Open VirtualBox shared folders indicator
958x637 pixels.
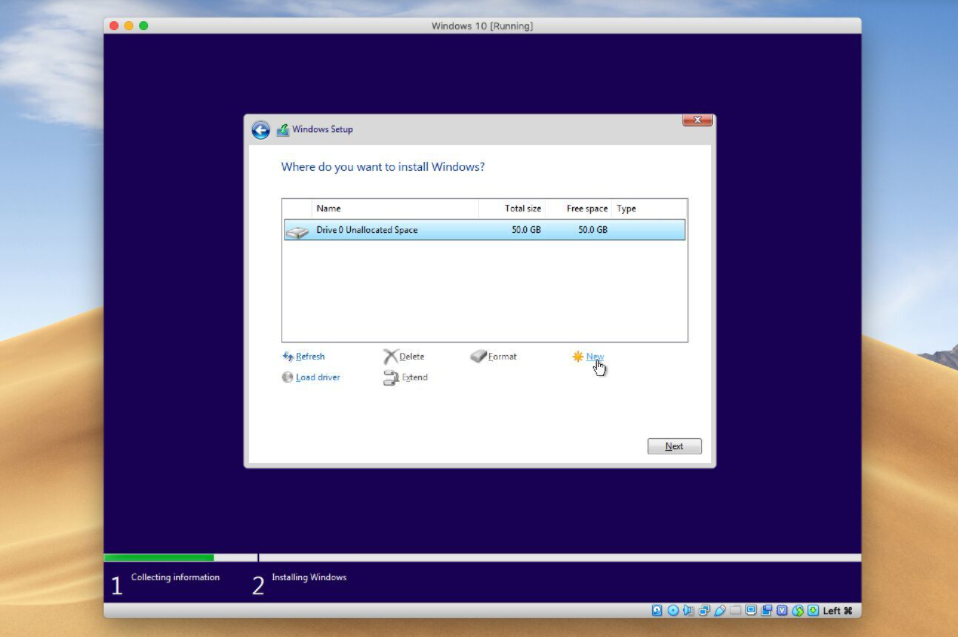(x=736, y=610)
